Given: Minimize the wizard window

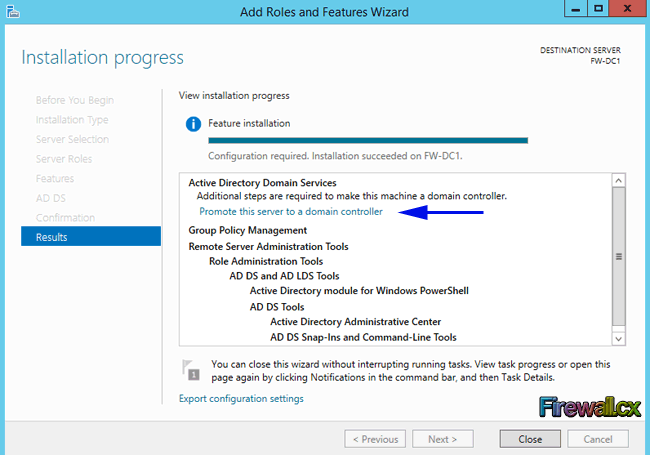Looking at the screenshot, I should (x=576, y=8).
